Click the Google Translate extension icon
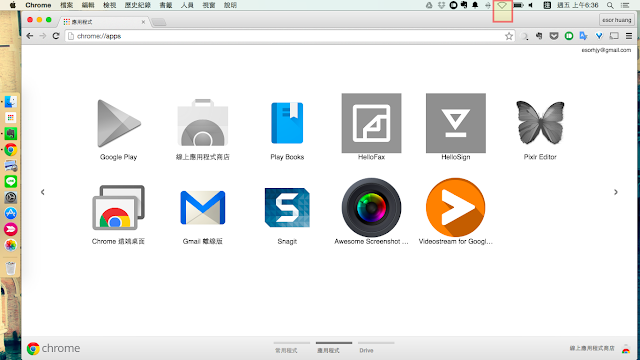Viewport: 640px width, 360px height. pyautogui.click(x=583, y=36)
